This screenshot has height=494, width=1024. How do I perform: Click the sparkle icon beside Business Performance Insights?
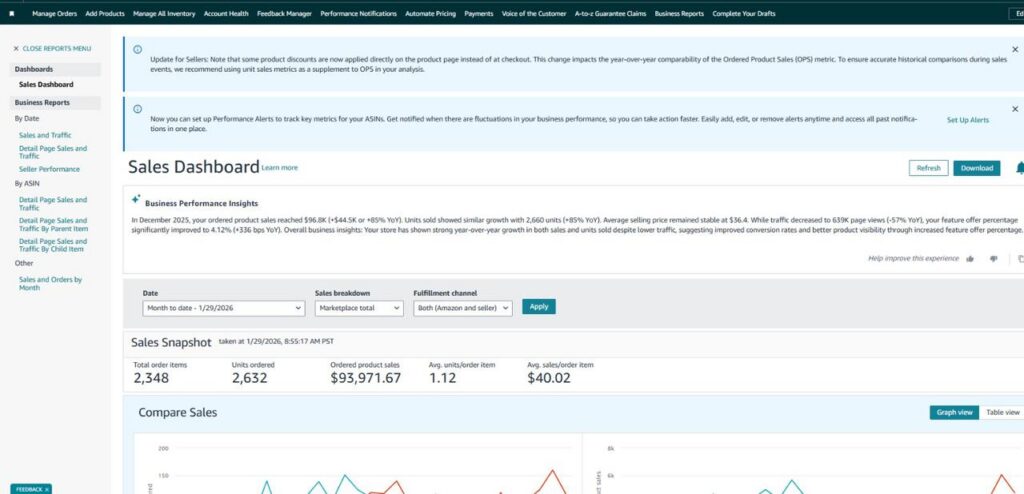[x=136, y=199]
